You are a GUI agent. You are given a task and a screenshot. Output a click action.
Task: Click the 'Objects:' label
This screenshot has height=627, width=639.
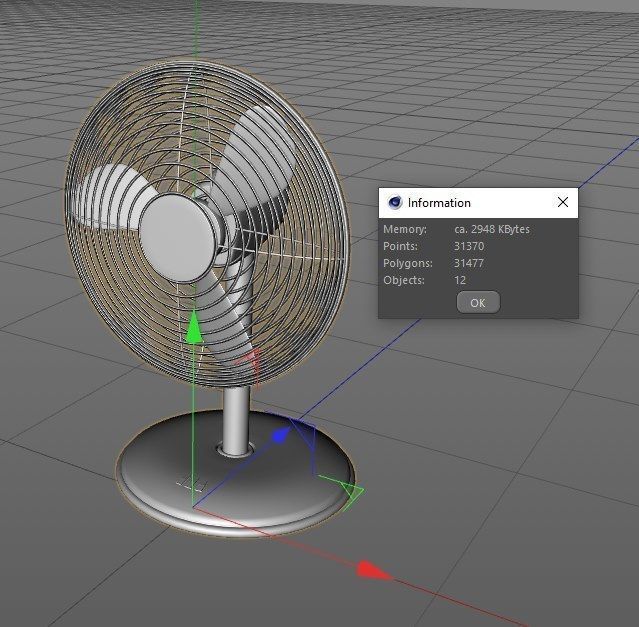tap(403, 280)
